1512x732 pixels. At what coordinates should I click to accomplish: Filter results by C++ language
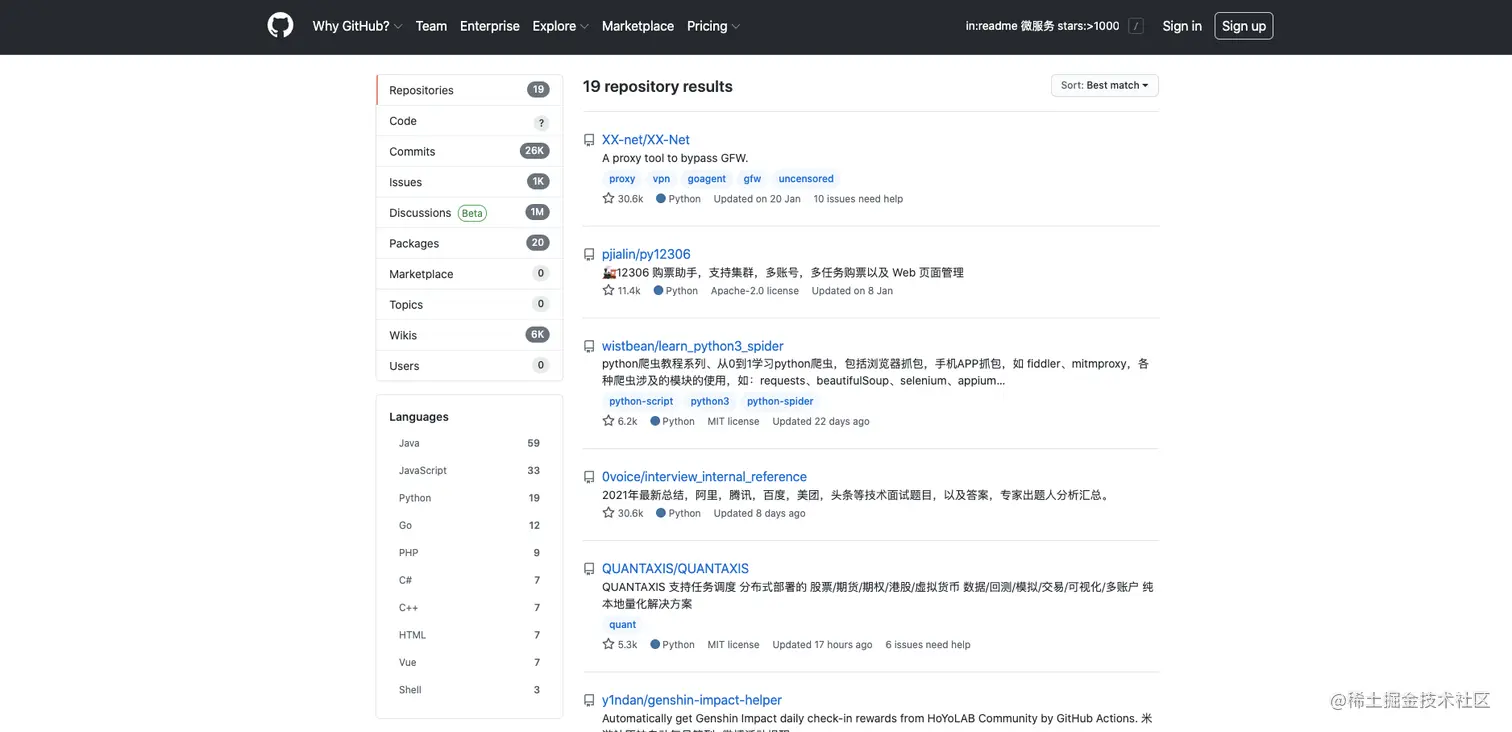(469, 608)
